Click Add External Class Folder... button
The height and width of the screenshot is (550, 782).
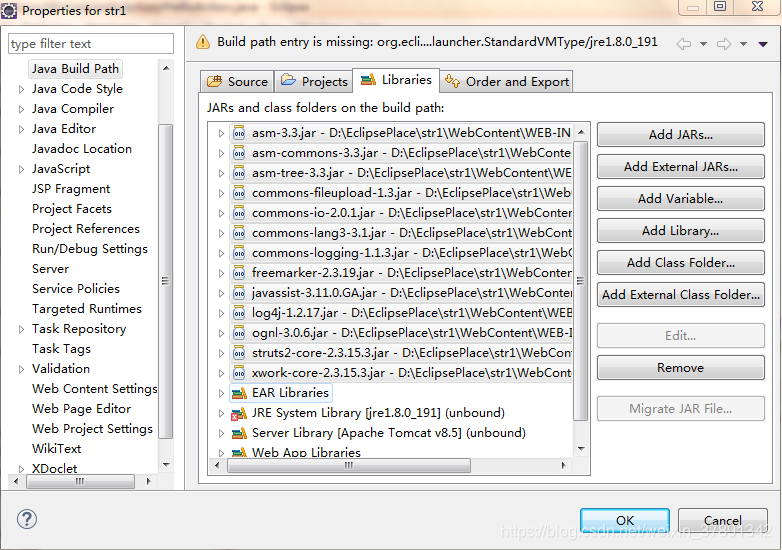click(680, 294)
